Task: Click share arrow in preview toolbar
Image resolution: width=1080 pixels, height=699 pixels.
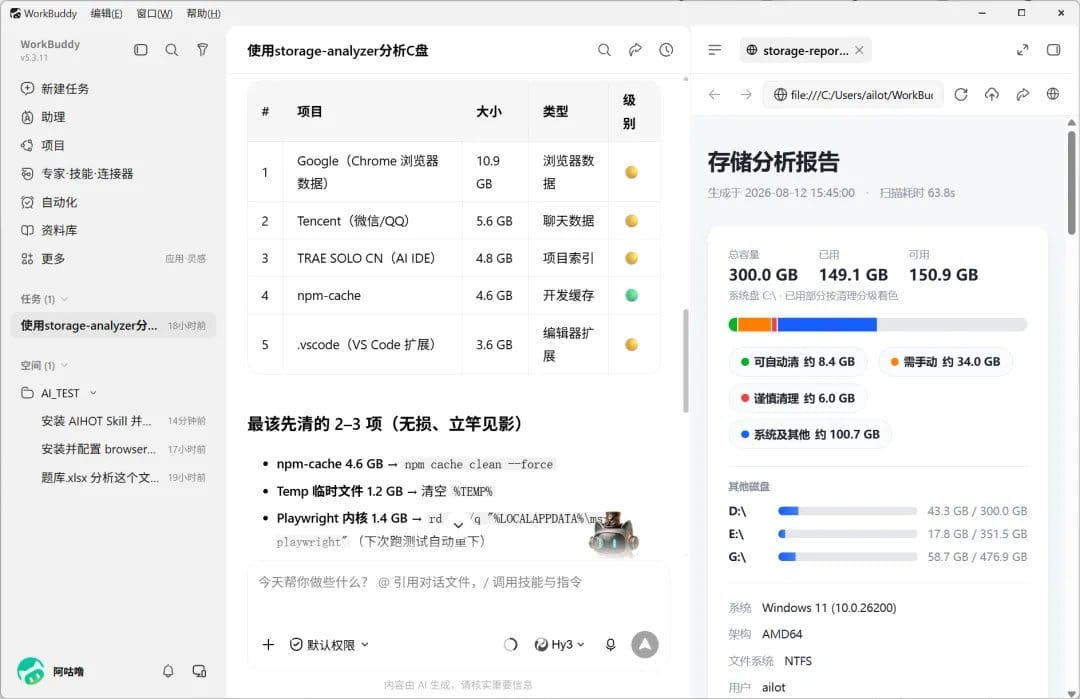Action: [1023, 94]
